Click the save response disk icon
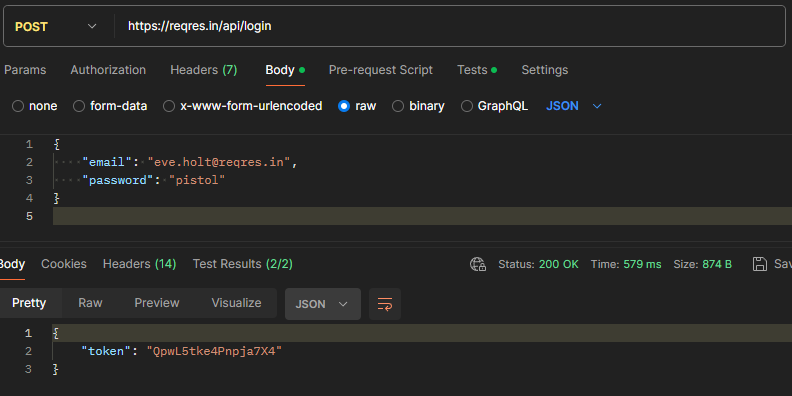Image resolution: width=792 pixels, height=396 pixels. 760,264
